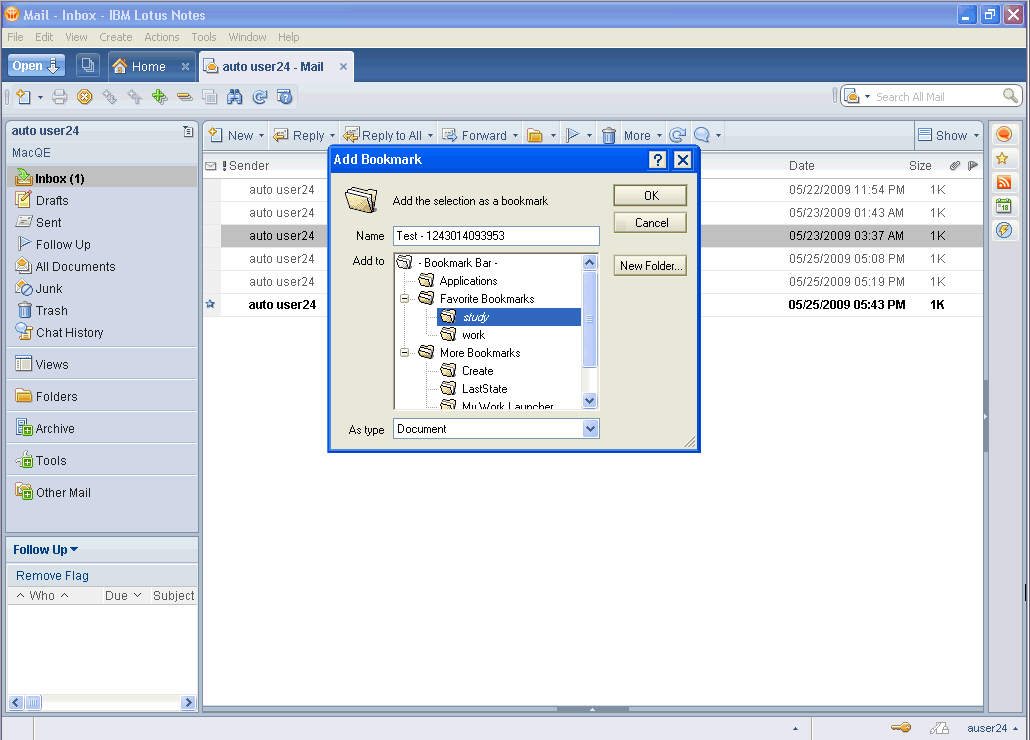
Task: Open the Actions menu
Action: (161, 37)
